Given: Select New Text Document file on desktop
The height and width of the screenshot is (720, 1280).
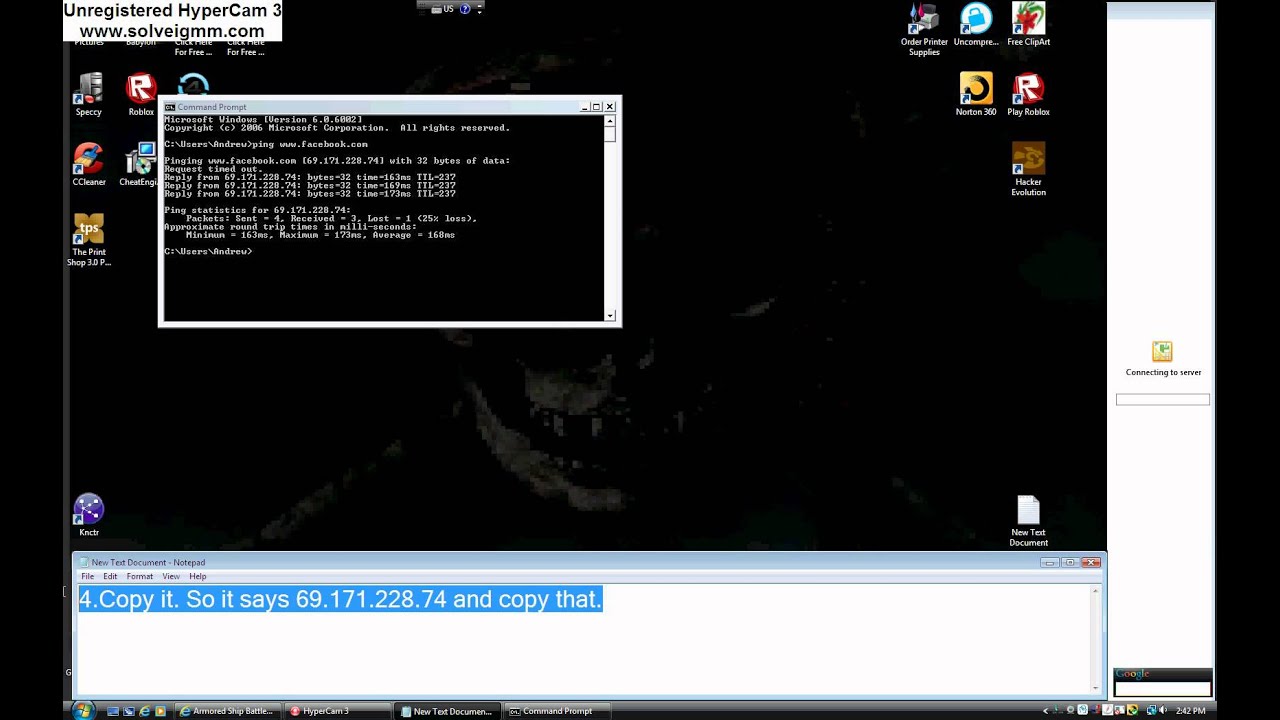Looking at the screenshot, I should (x=1028, y=522).
